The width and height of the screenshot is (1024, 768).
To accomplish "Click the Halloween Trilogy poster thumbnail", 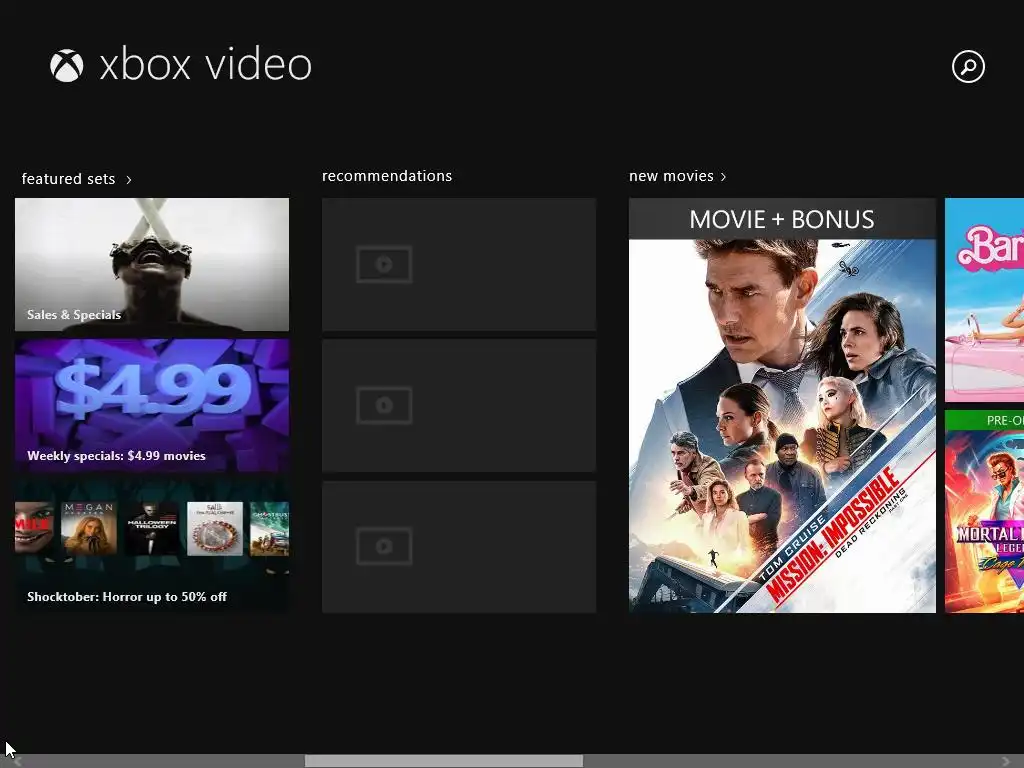I will tap(152, 528).
